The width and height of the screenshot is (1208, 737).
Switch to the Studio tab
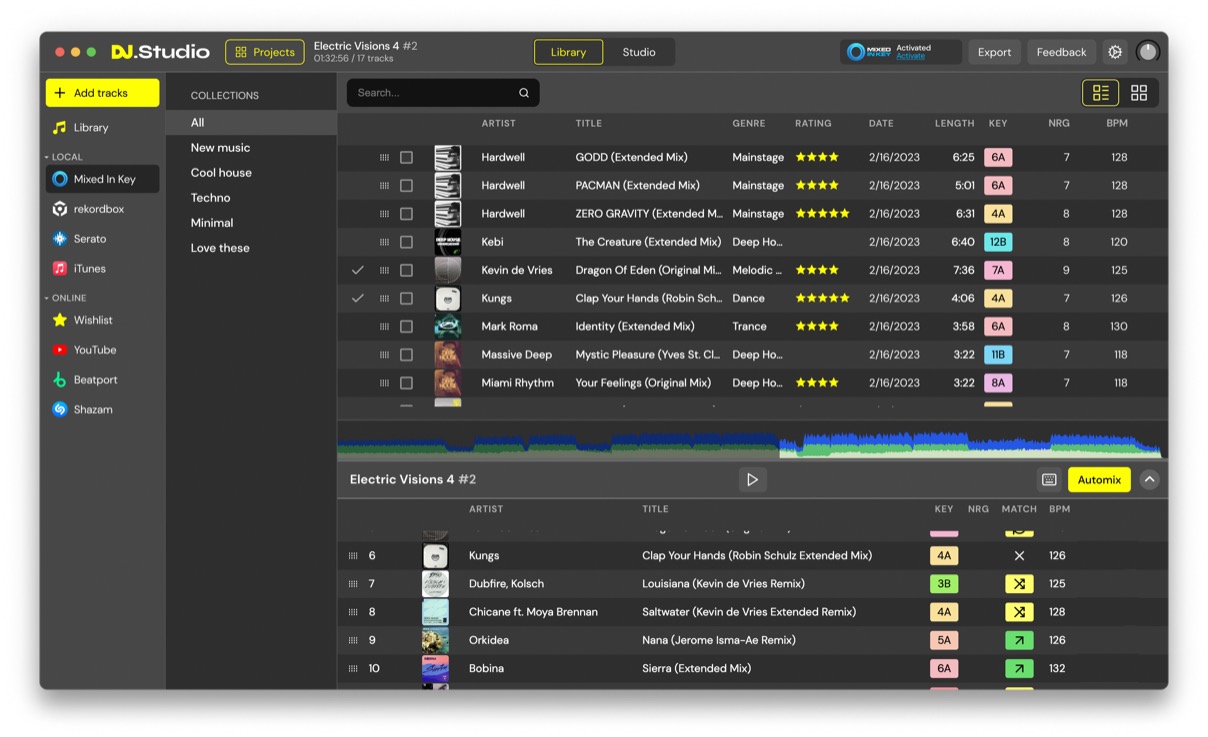pos(639,51)
